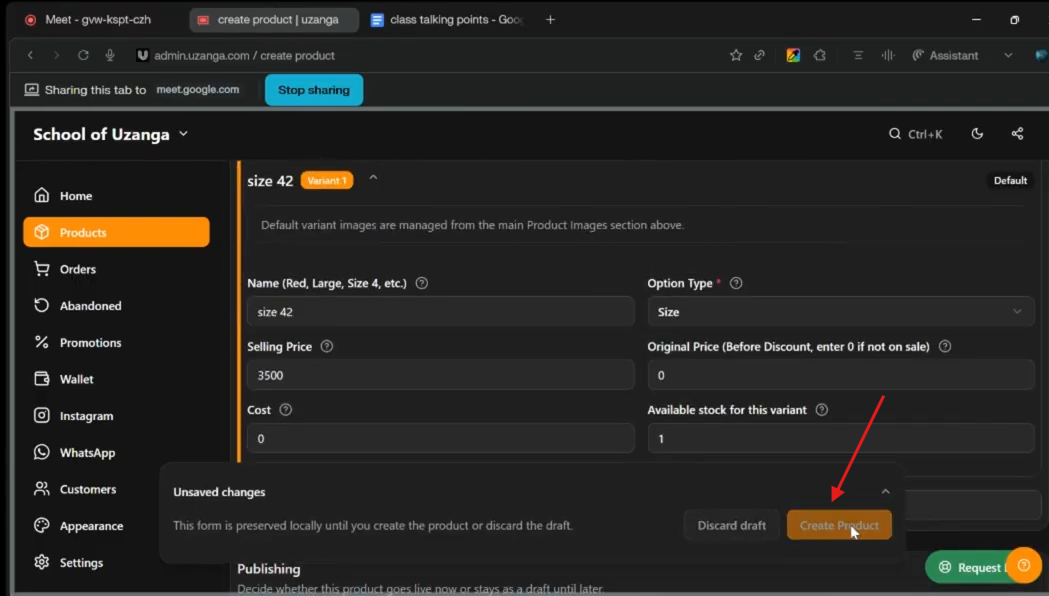Screen dimensions: 1049x596
Task: Click Stop sharing button
Action: [314, 90]
